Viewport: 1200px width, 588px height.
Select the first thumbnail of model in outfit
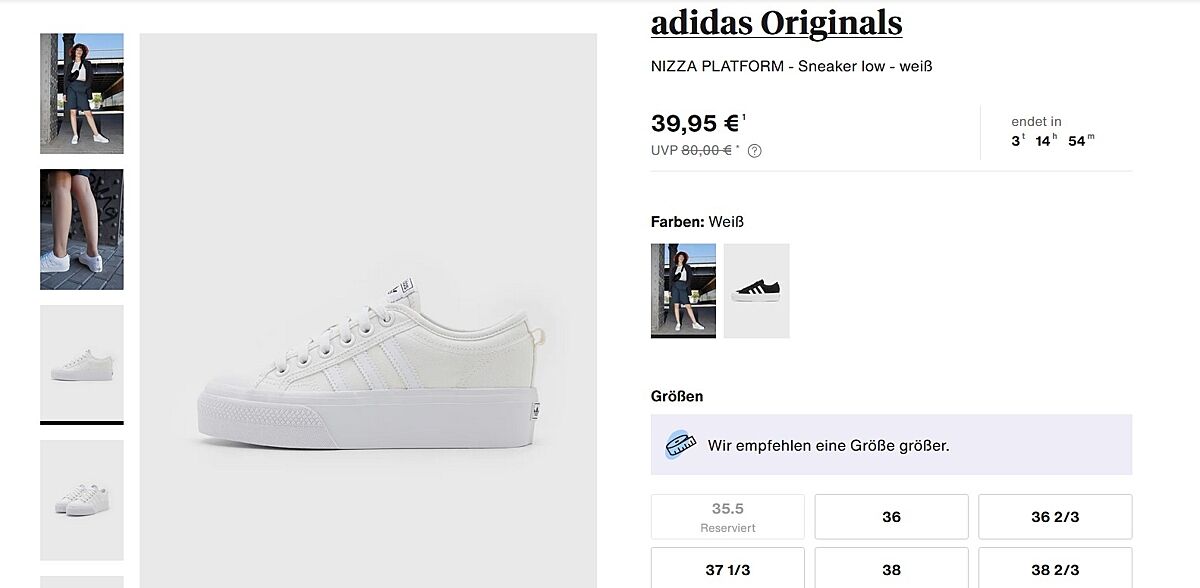[82, 93]
